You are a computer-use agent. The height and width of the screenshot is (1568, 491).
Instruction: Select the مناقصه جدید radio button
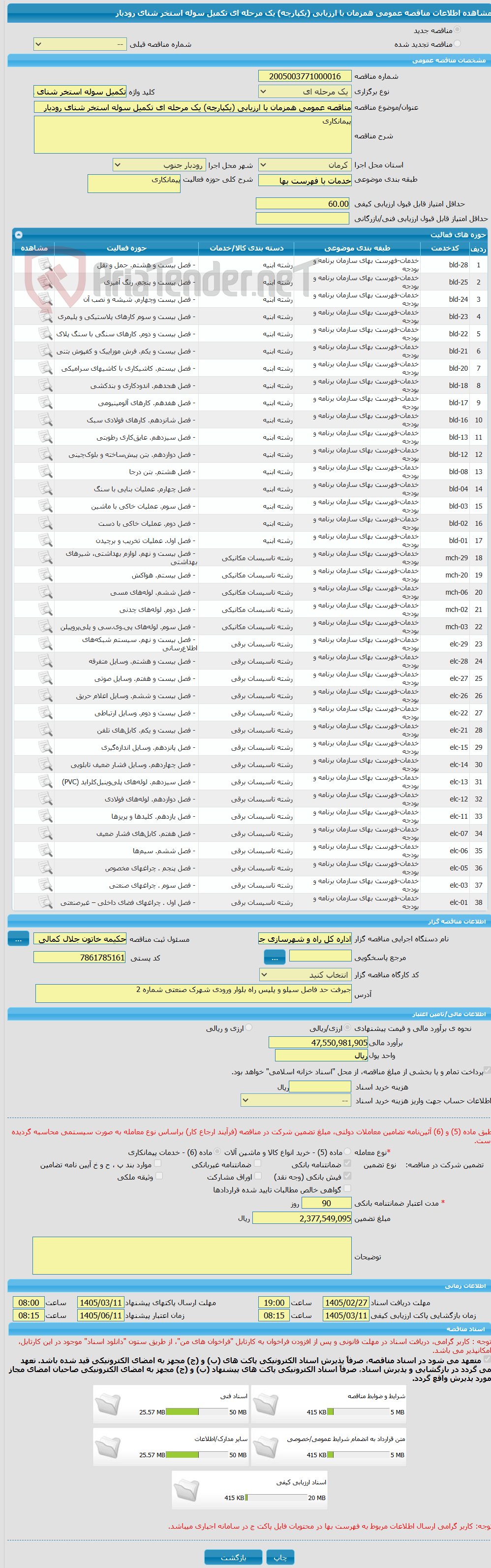coord(457,29)
